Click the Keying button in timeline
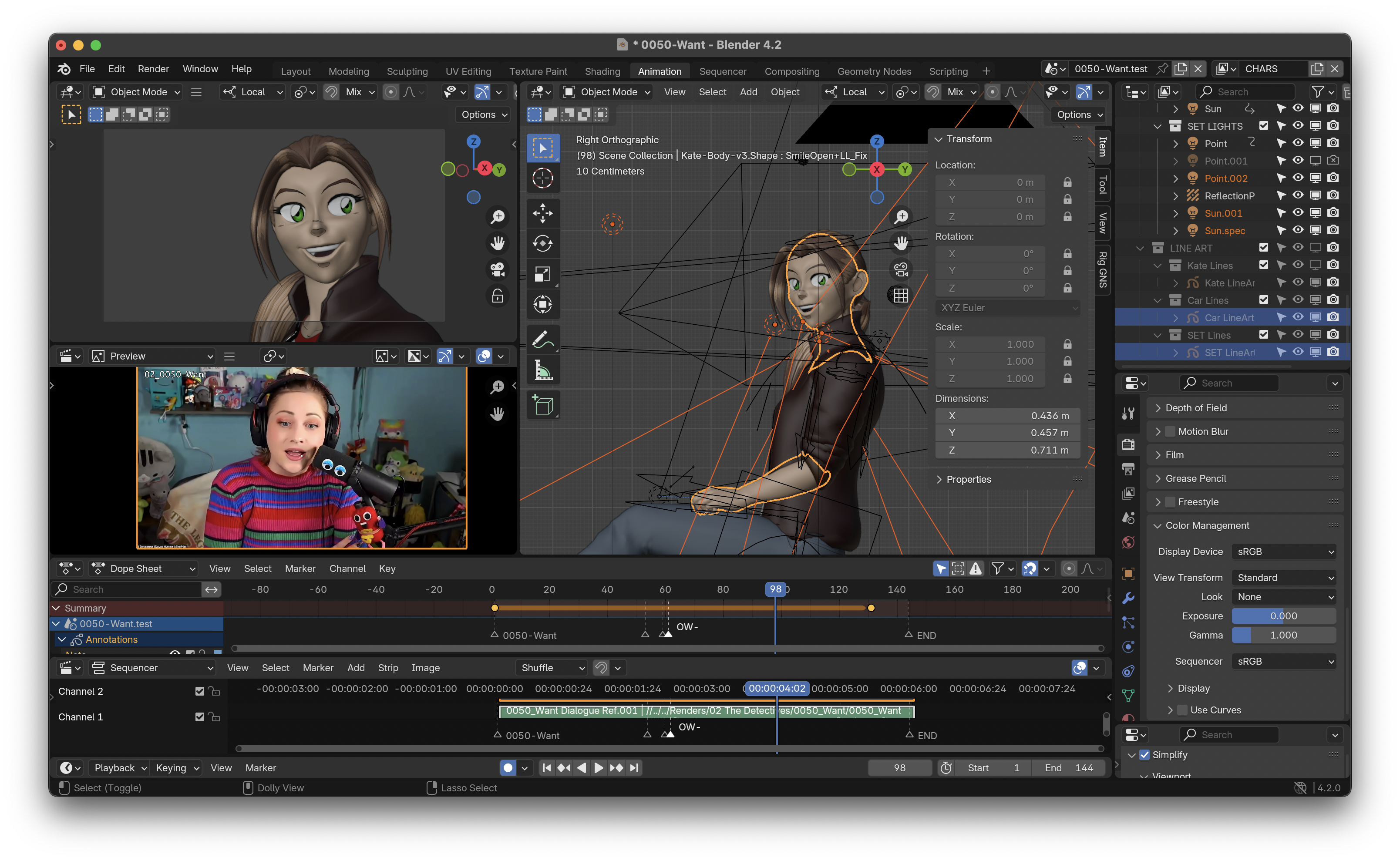Image resolution: width=1400 pixels, height=861 pixels. 176,767
